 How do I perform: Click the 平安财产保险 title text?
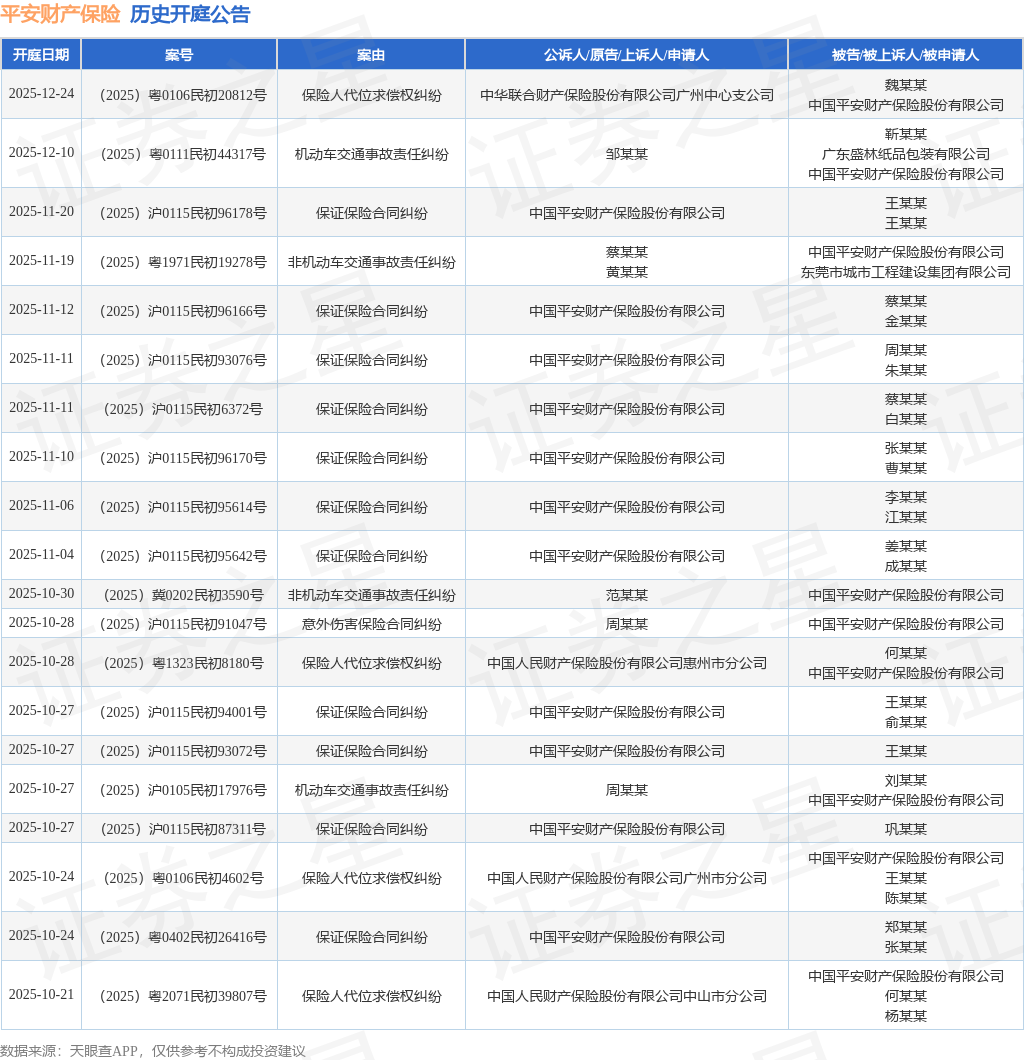(x=60, y=14)
